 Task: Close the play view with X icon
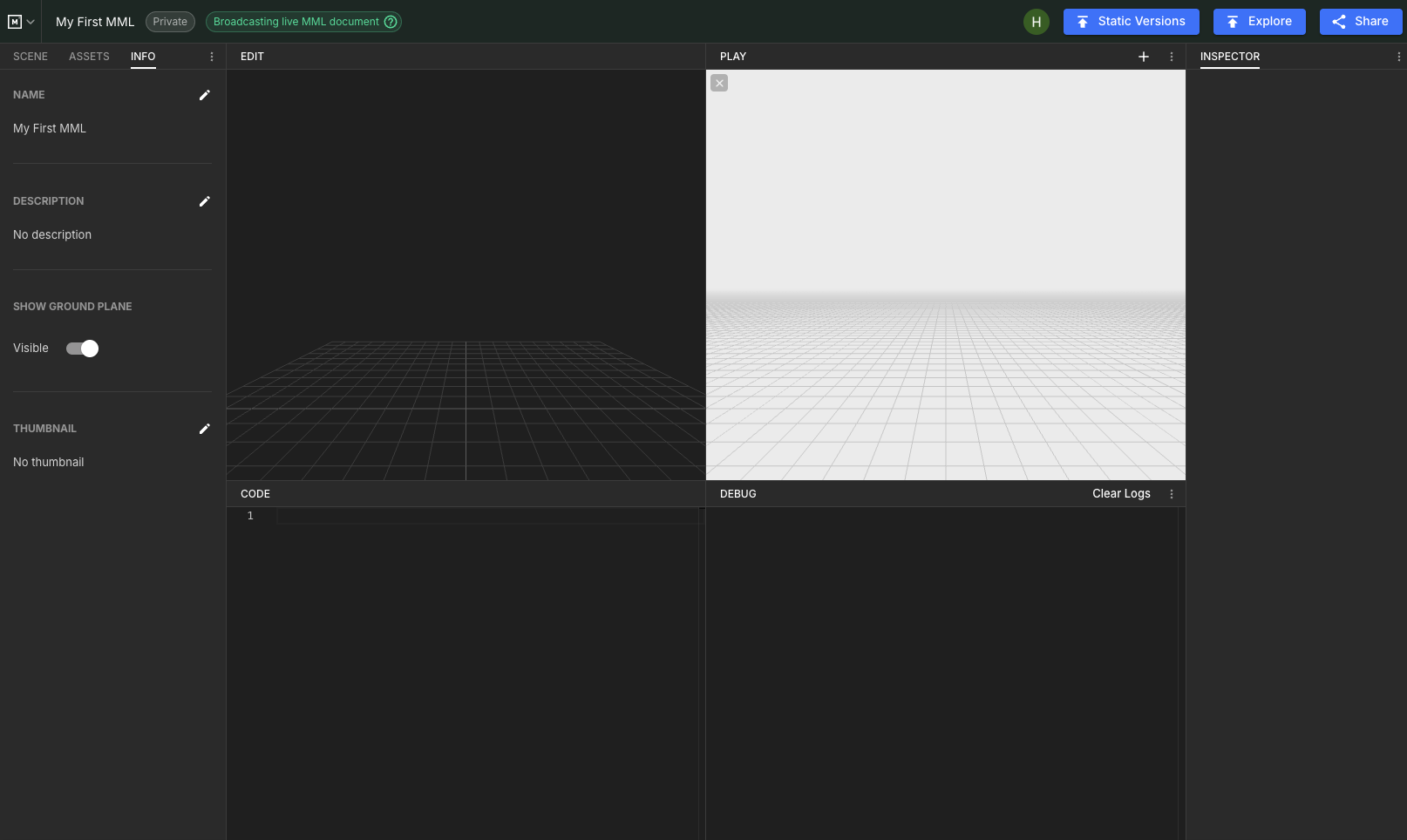tap(719, 84)
